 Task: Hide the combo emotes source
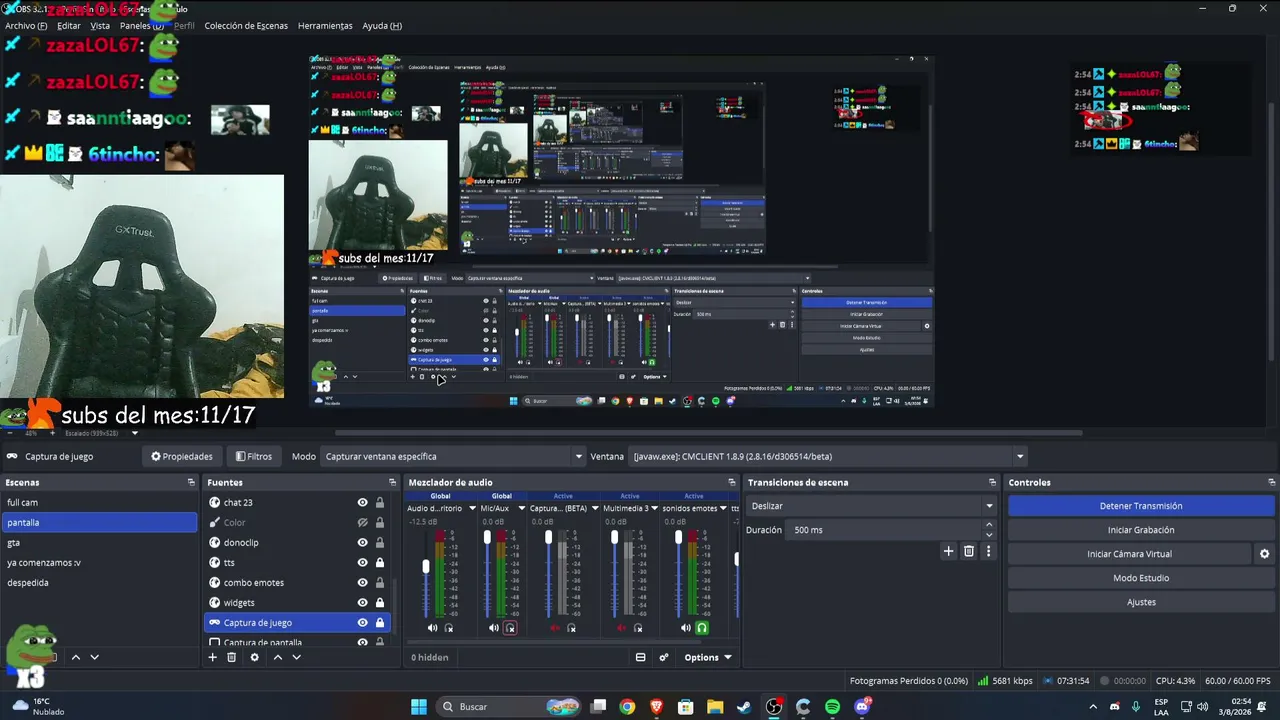point(362,582)
